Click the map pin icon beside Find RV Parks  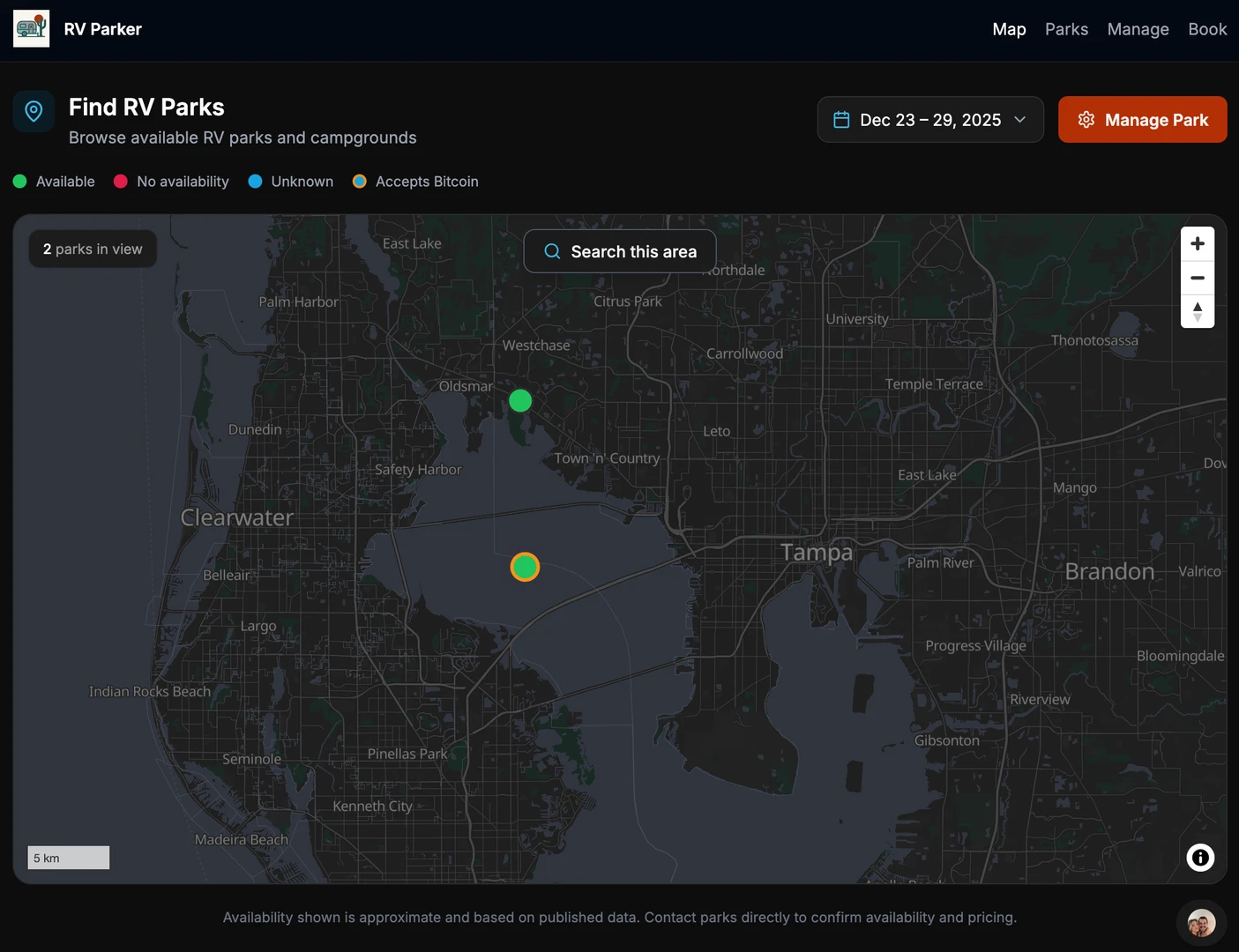tap(34, 111)
